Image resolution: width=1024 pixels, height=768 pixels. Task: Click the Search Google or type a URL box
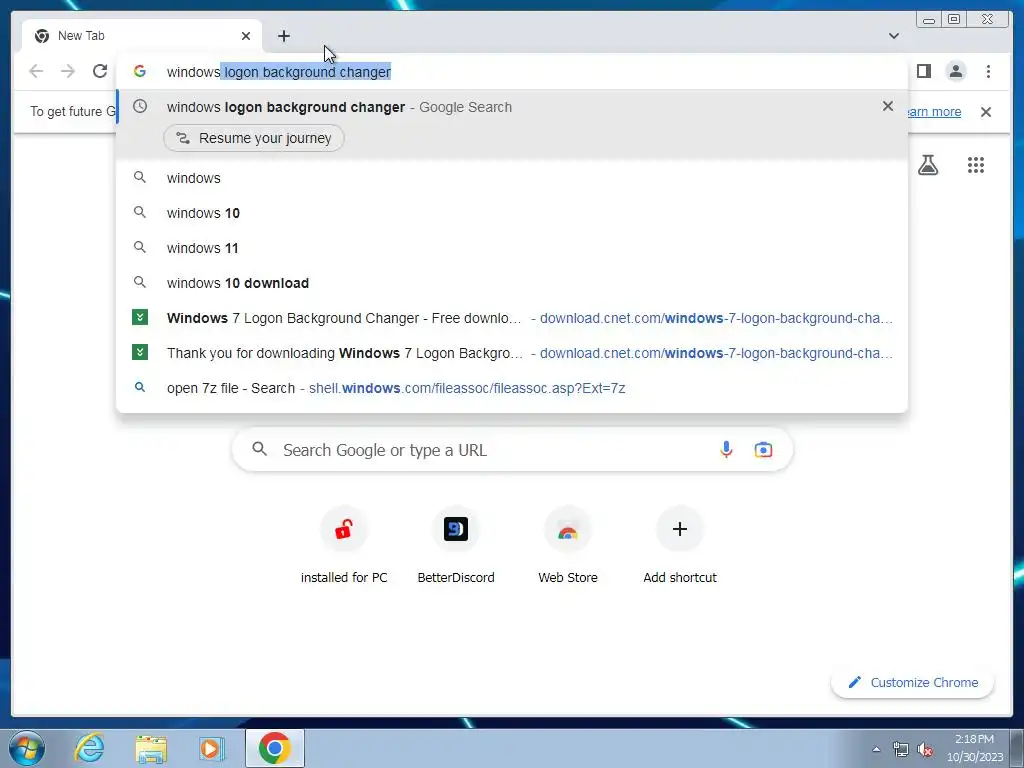(x=513, y=450)
